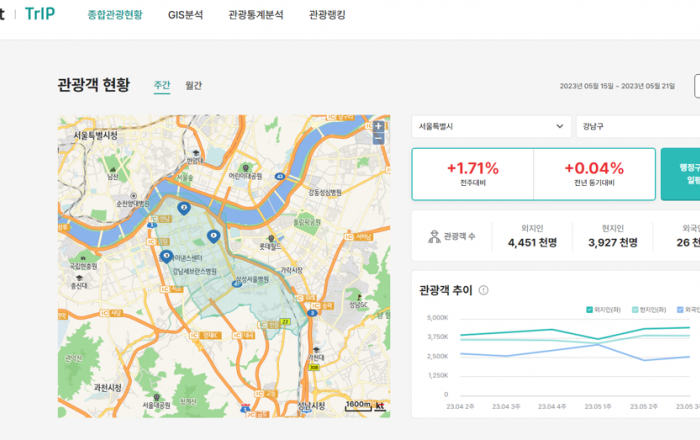Select the 주간 weekly tab

click(162, 86)
